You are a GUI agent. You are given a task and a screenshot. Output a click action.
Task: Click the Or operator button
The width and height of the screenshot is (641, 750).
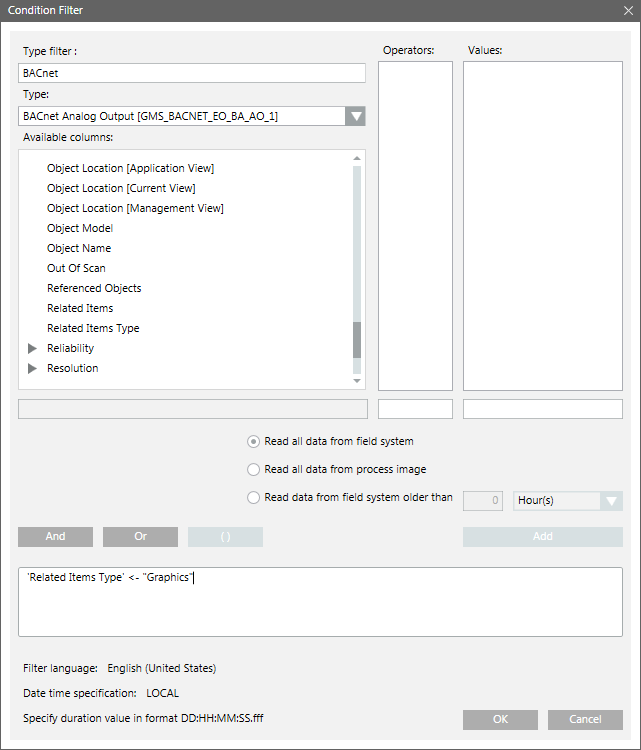pos(140,537)
